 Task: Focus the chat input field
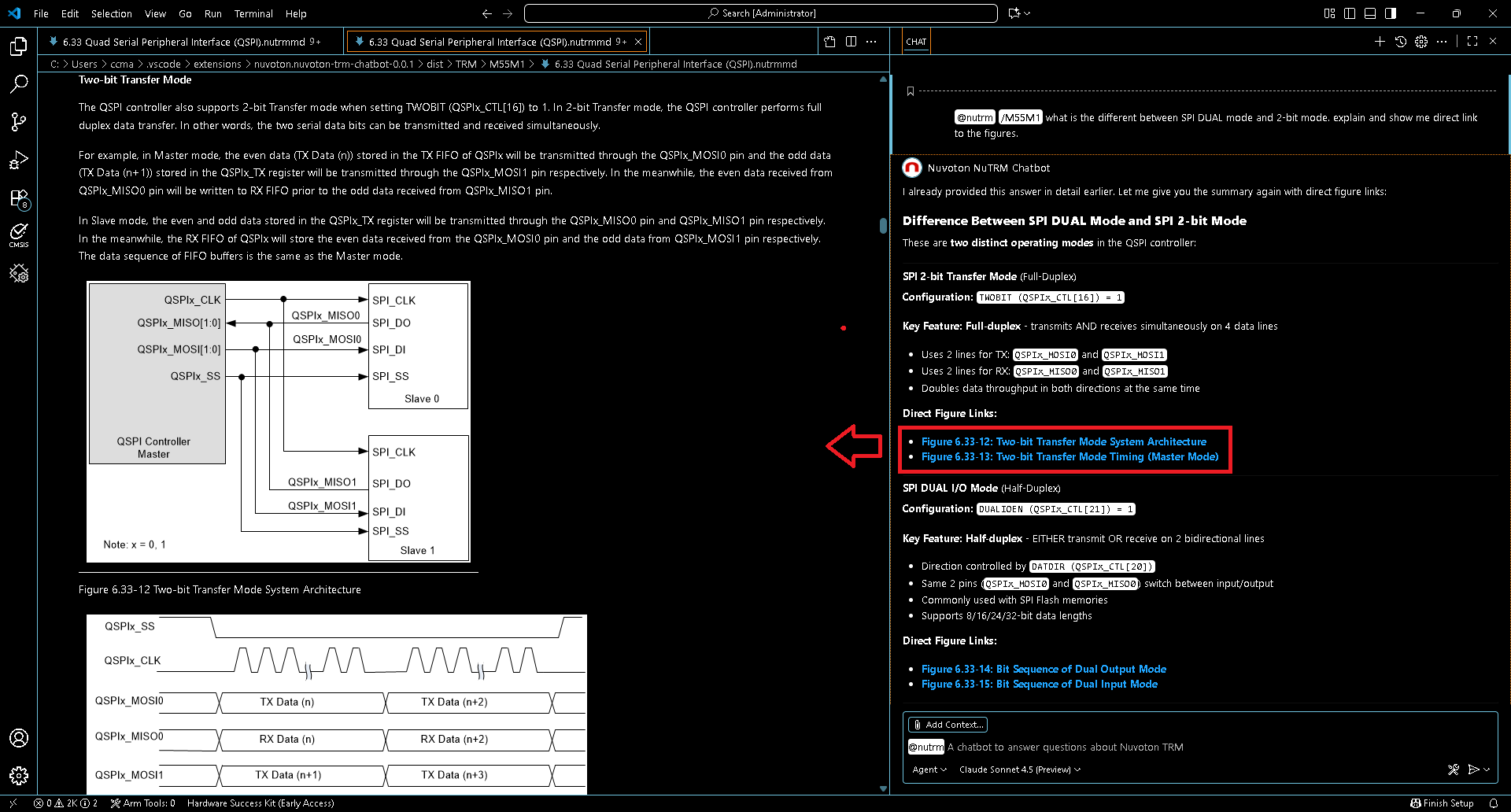[1200, 747]
